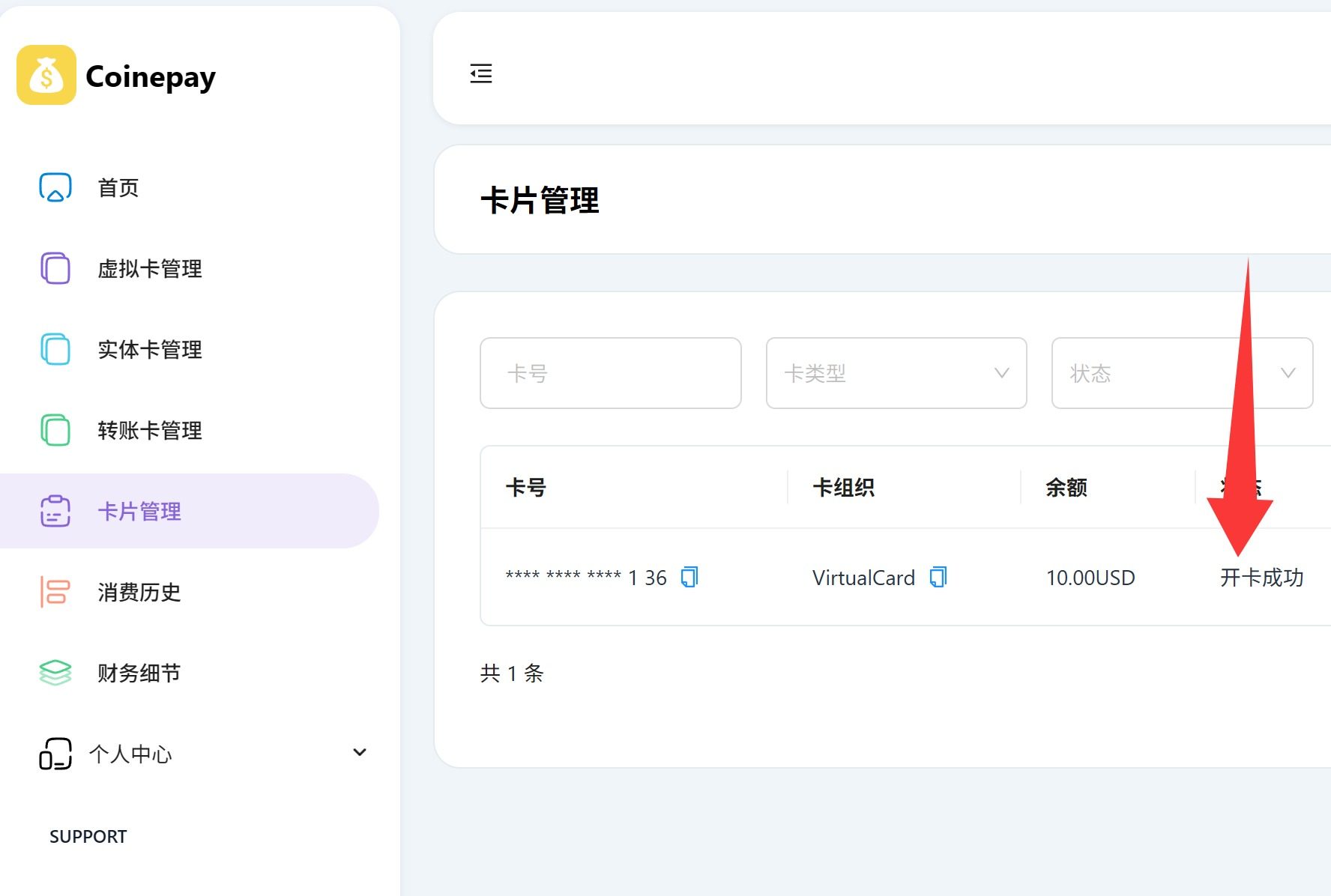The width and height of the screenshot is (1331, 896).
Task: Select the 卡片管理 menu item
Action: (139, 511)
